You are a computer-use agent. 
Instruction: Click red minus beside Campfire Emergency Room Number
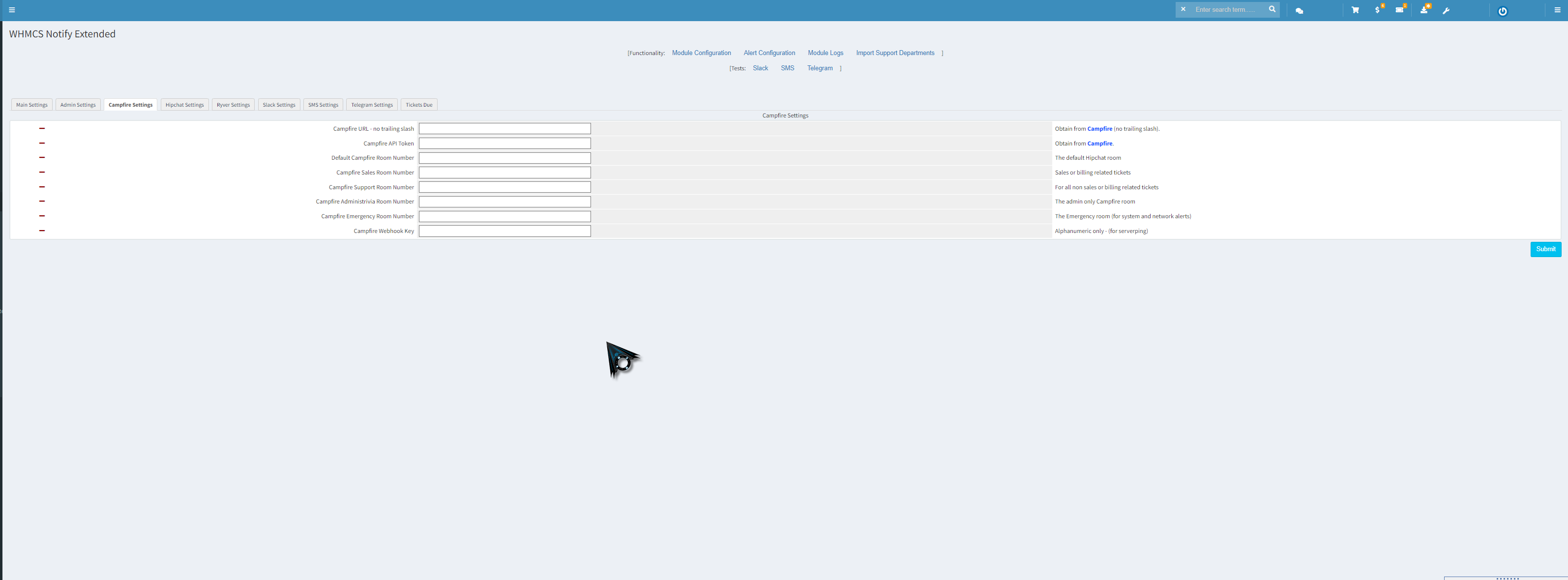pos(42,216)
